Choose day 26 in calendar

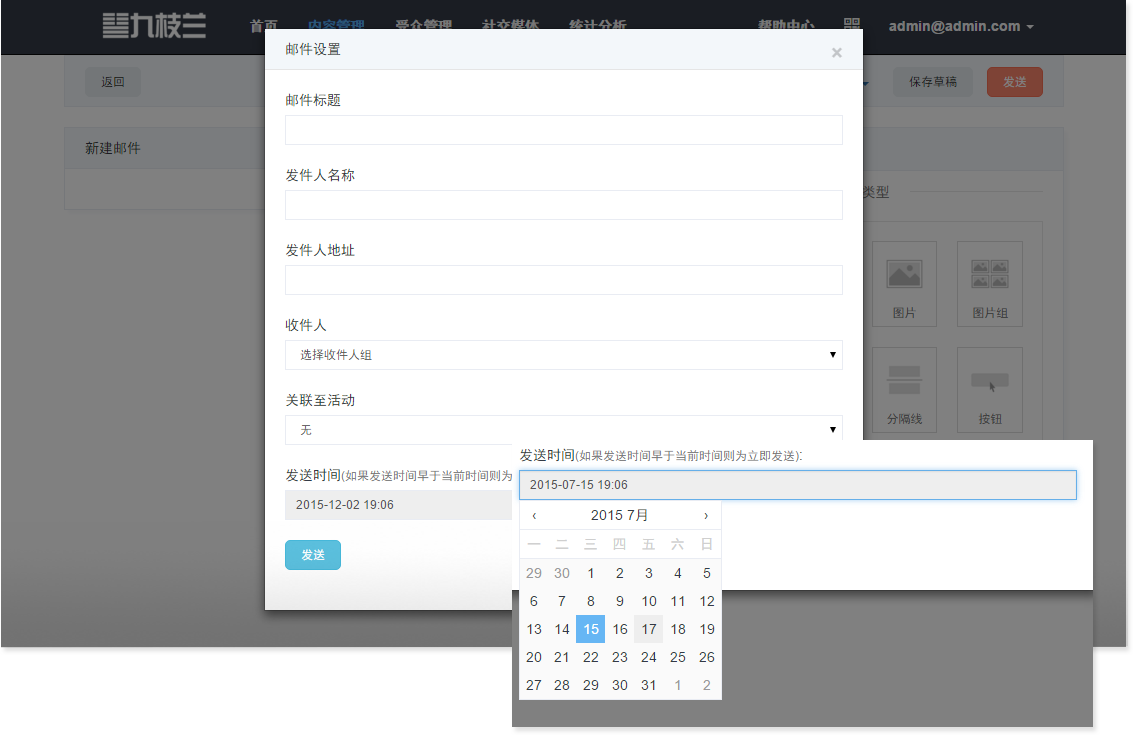click(707, 658)
